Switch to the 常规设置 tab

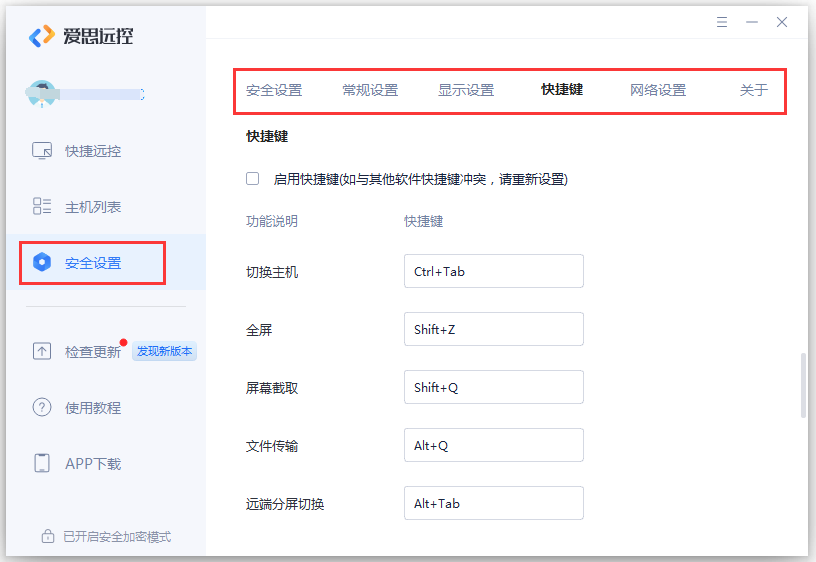[x=370, y=90]
